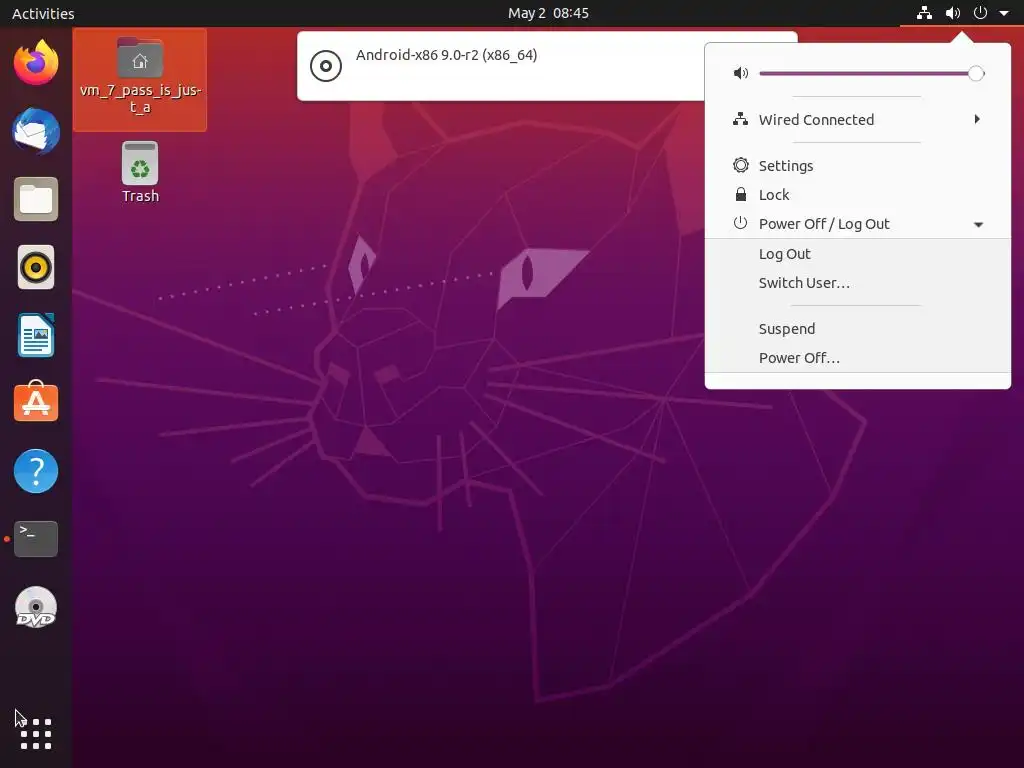1024x768 pixels.
Task: Select the vm_7_pass_is_just_a home folder
Action: coord(140,78)
